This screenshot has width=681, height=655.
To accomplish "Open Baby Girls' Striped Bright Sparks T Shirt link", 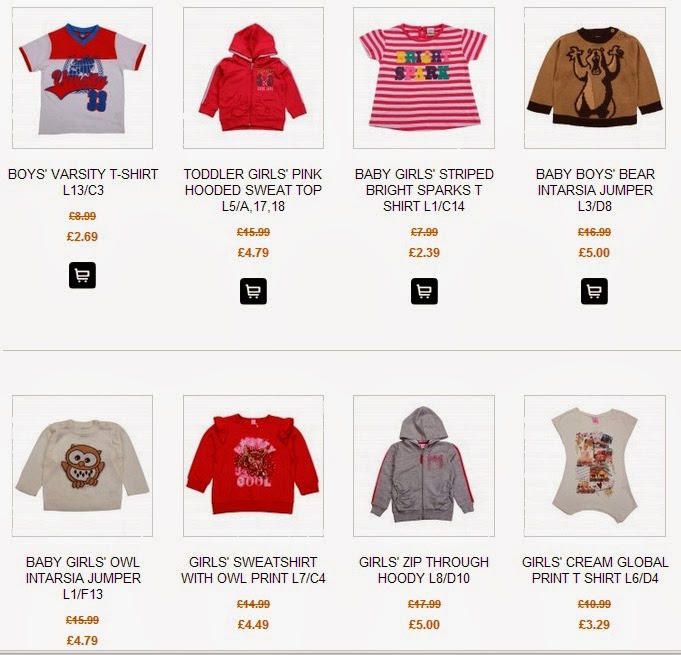I will pos(424,190).
